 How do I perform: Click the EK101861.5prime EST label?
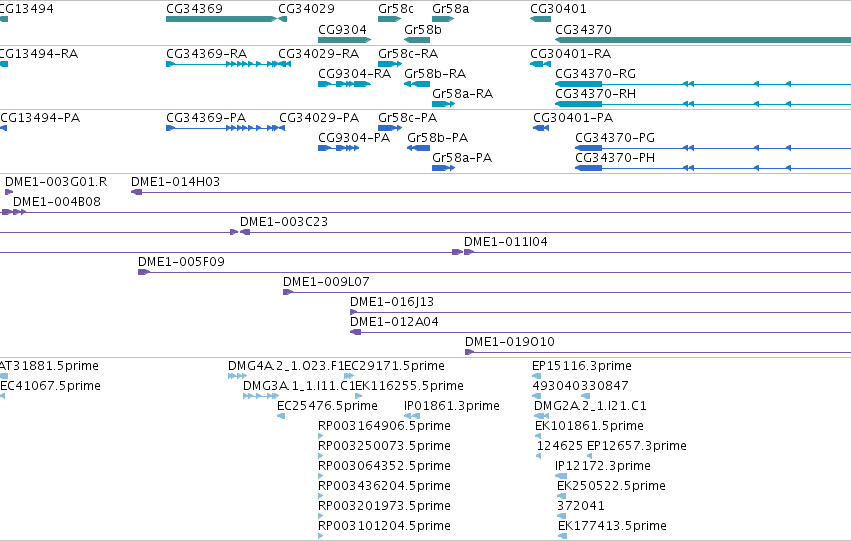point(589,426)
